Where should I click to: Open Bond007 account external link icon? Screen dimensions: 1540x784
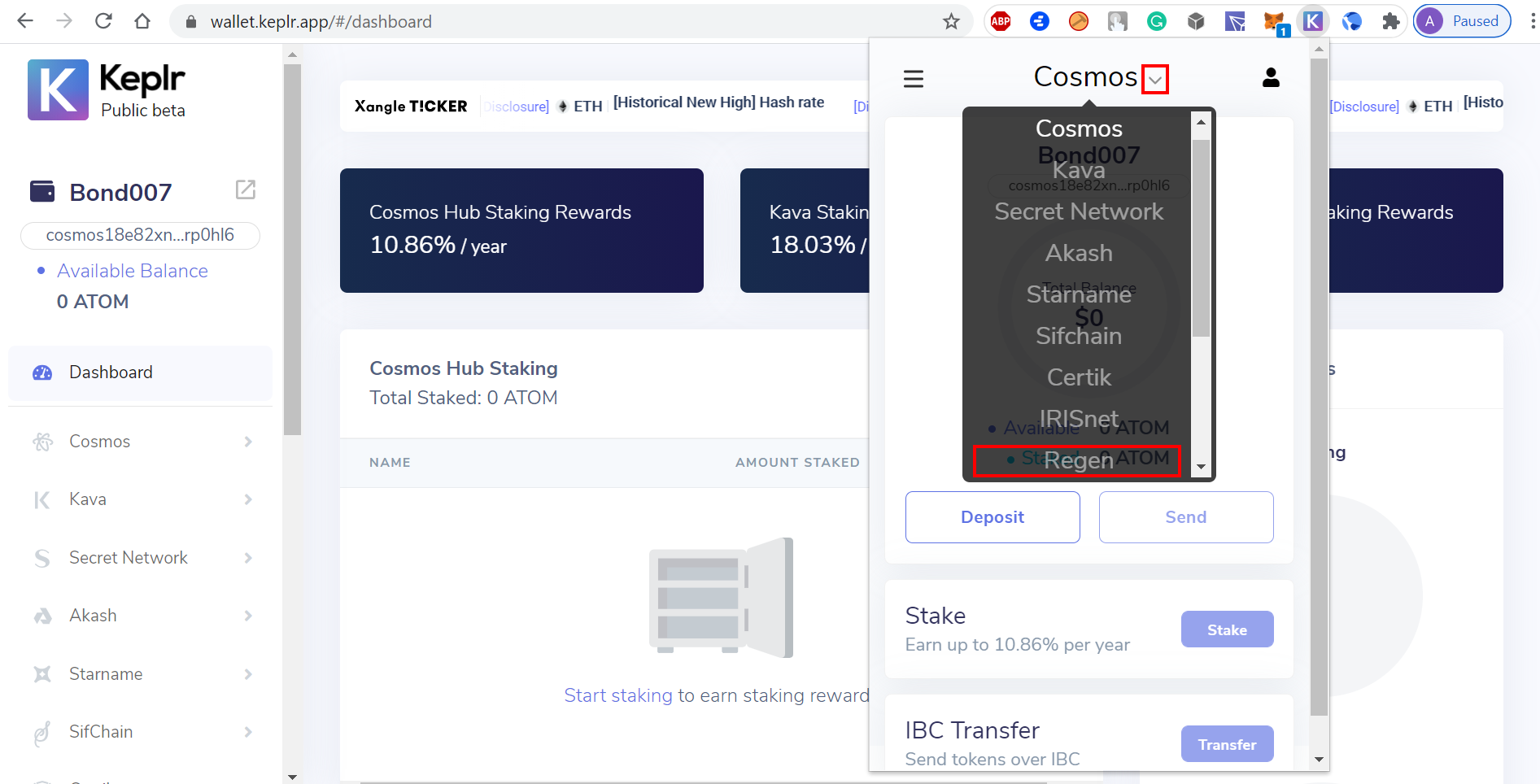tap(245, 189)
